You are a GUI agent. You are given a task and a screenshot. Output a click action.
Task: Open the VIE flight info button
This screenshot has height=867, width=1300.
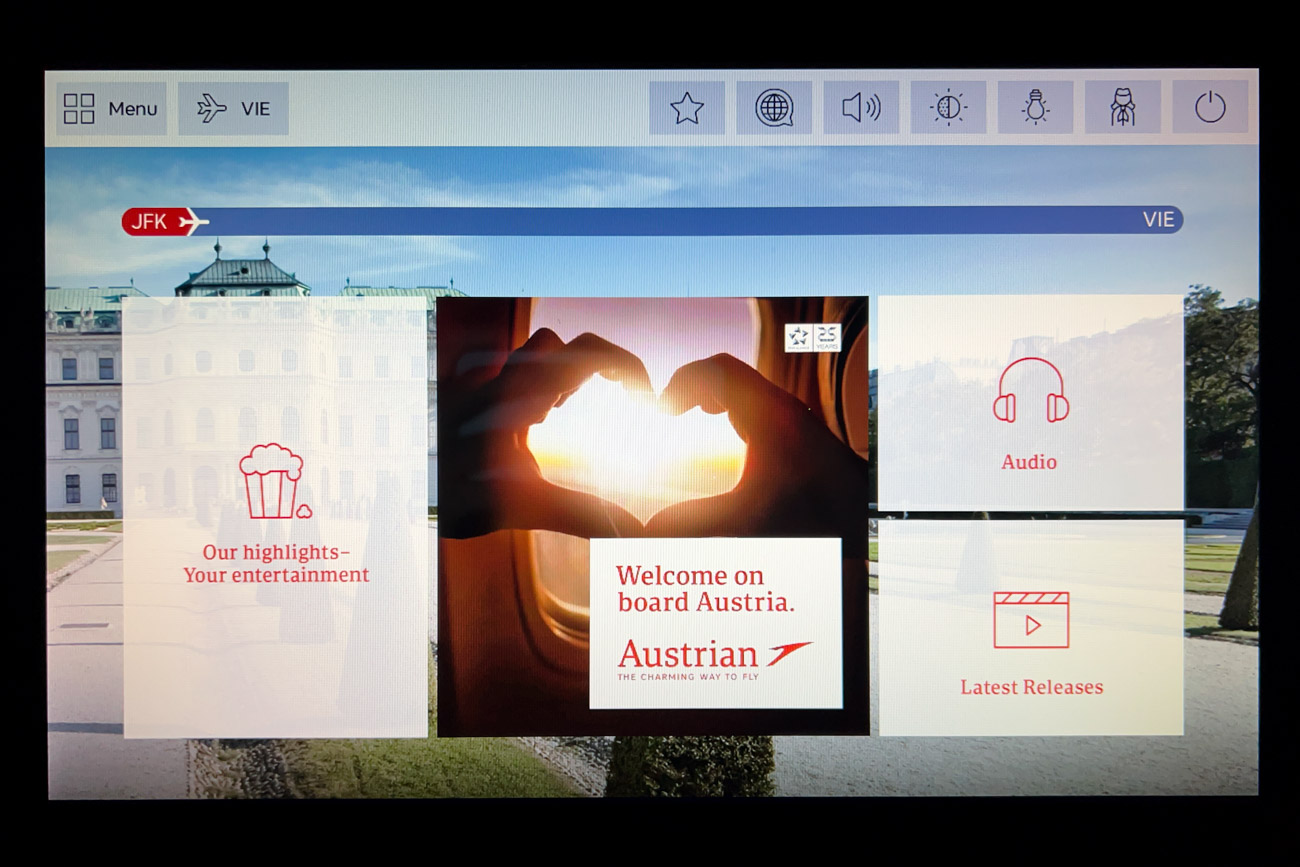tap(233, 108)
